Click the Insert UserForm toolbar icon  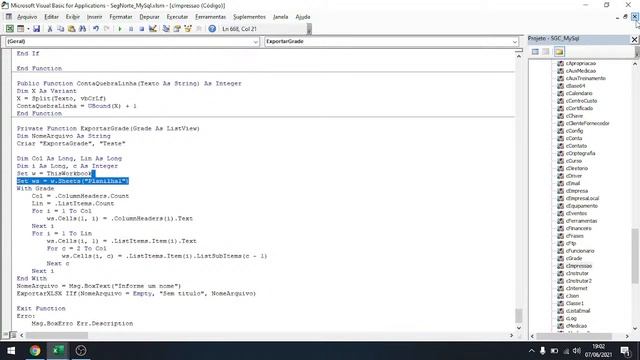[20, 29]
